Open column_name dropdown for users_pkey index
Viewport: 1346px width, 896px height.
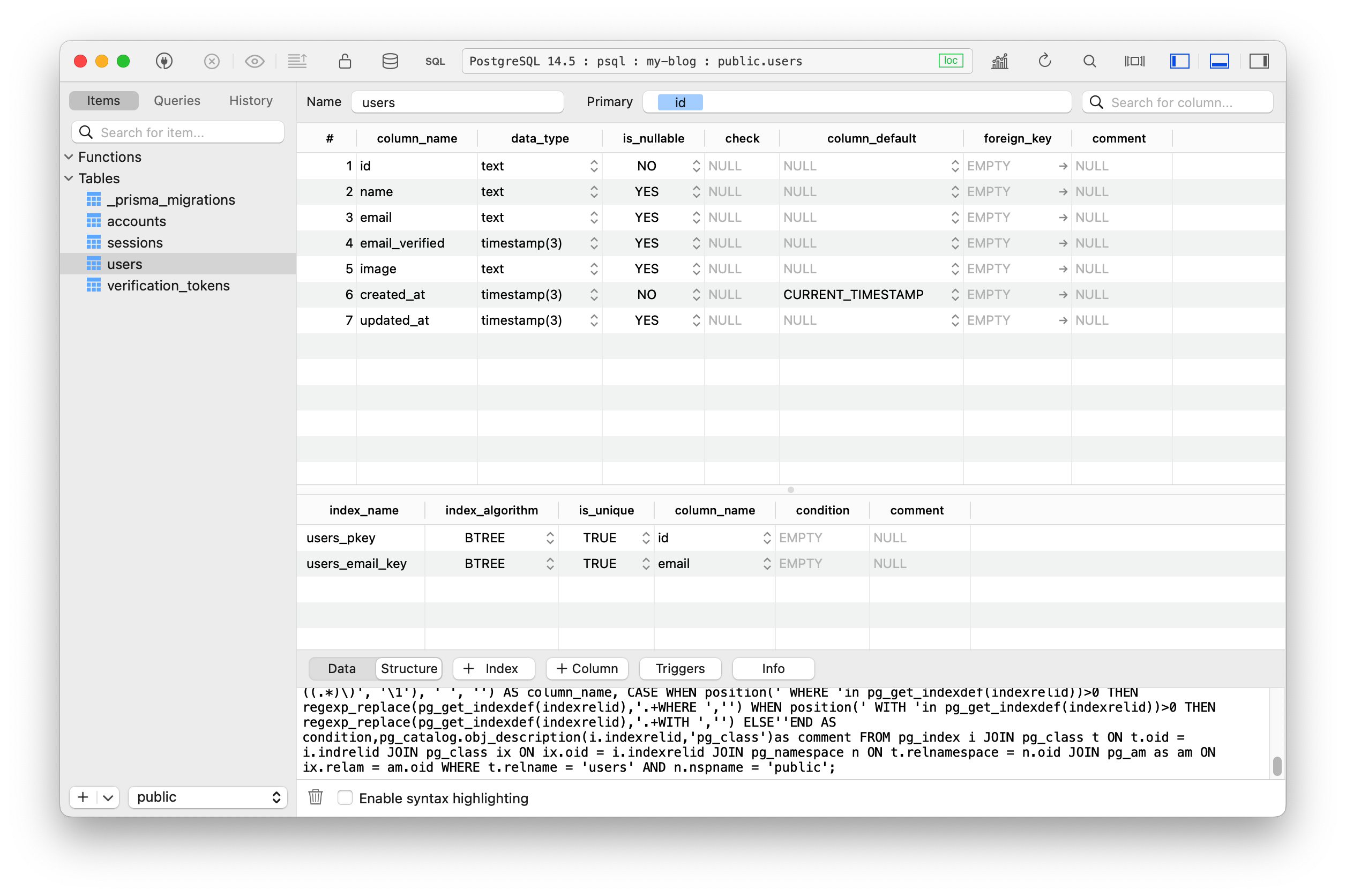click(x=767, y=537)
